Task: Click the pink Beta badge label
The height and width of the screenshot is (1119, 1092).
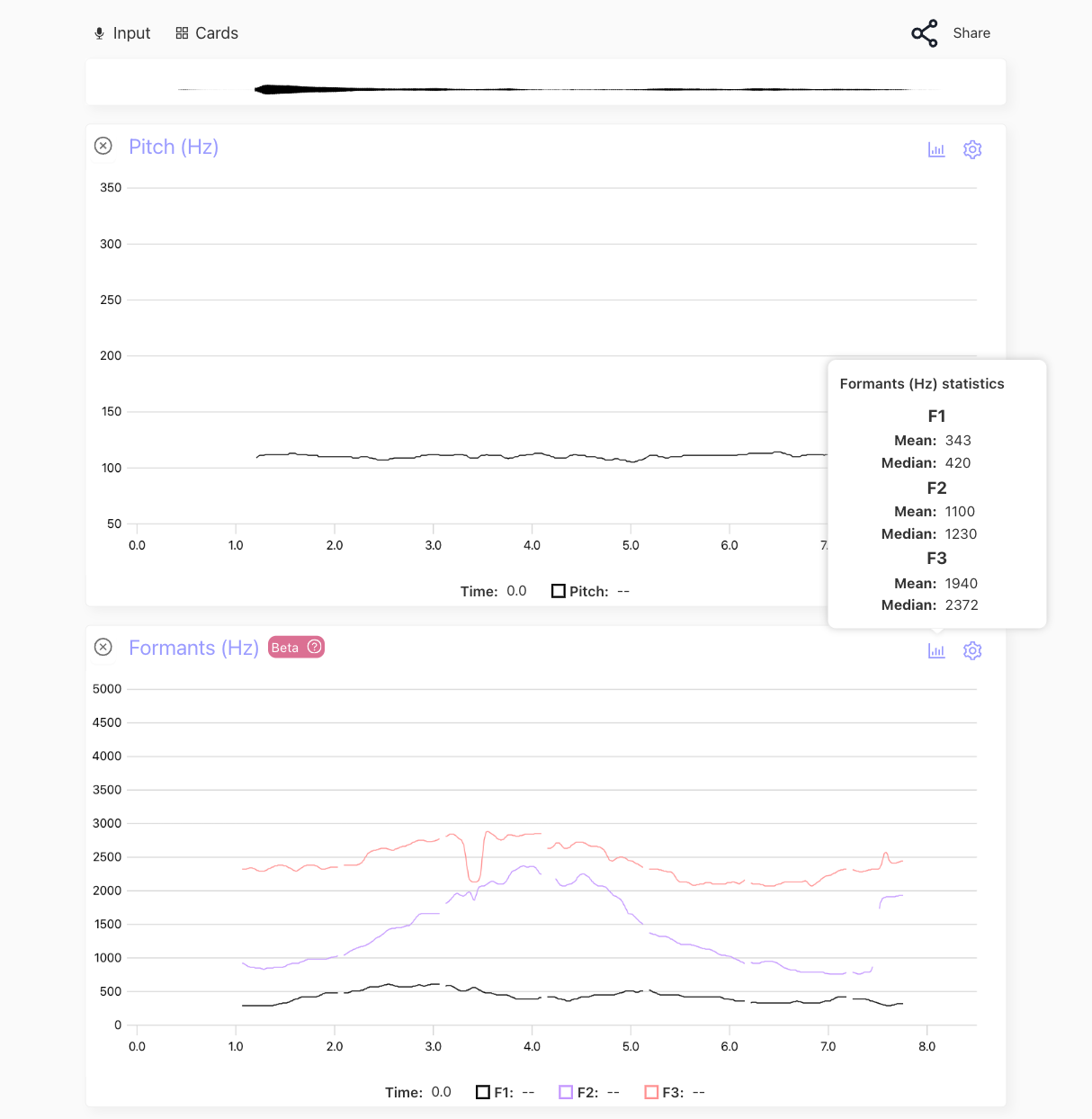Action: 285,648
